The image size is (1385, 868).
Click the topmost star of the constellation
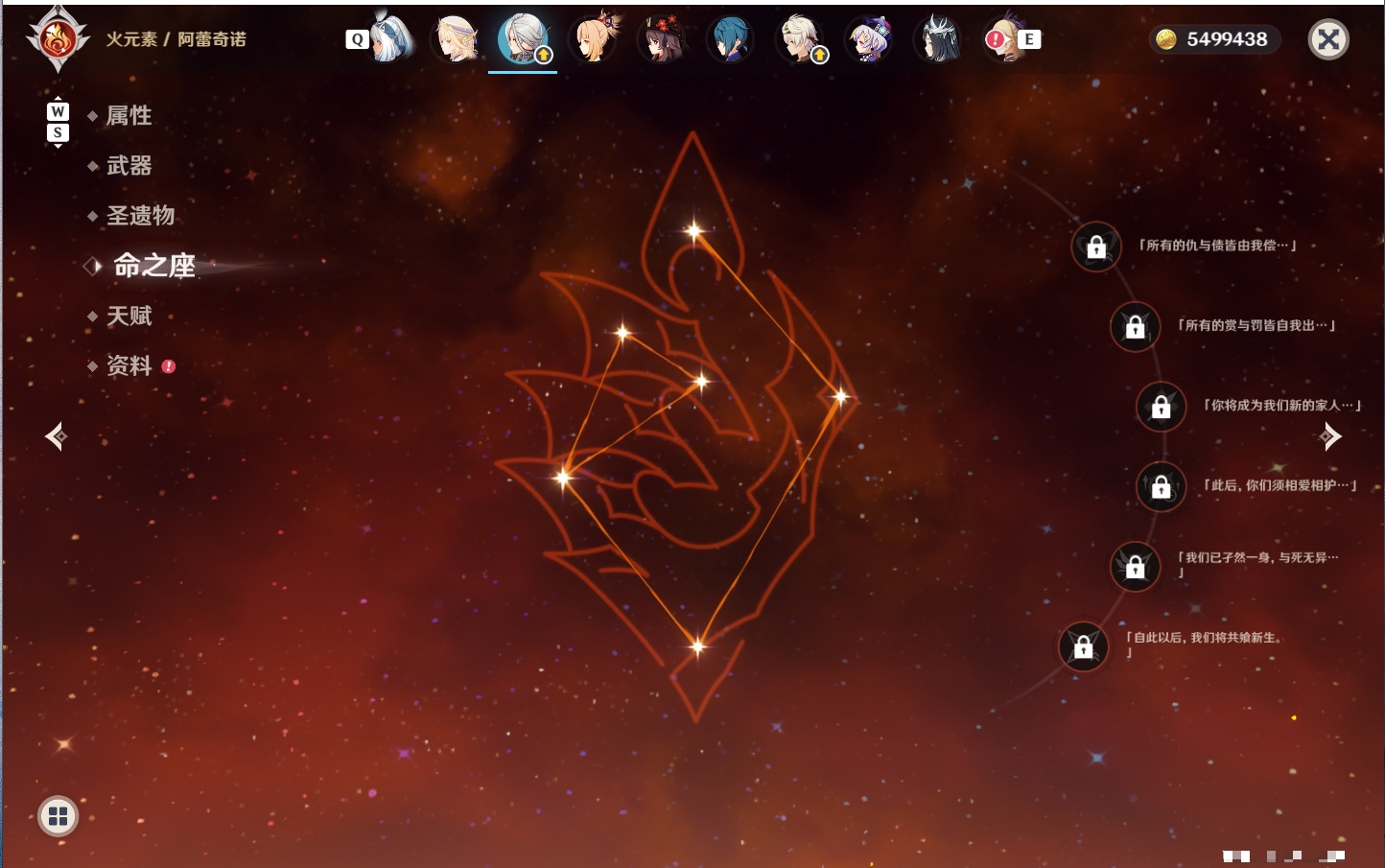tap(694, 230)
